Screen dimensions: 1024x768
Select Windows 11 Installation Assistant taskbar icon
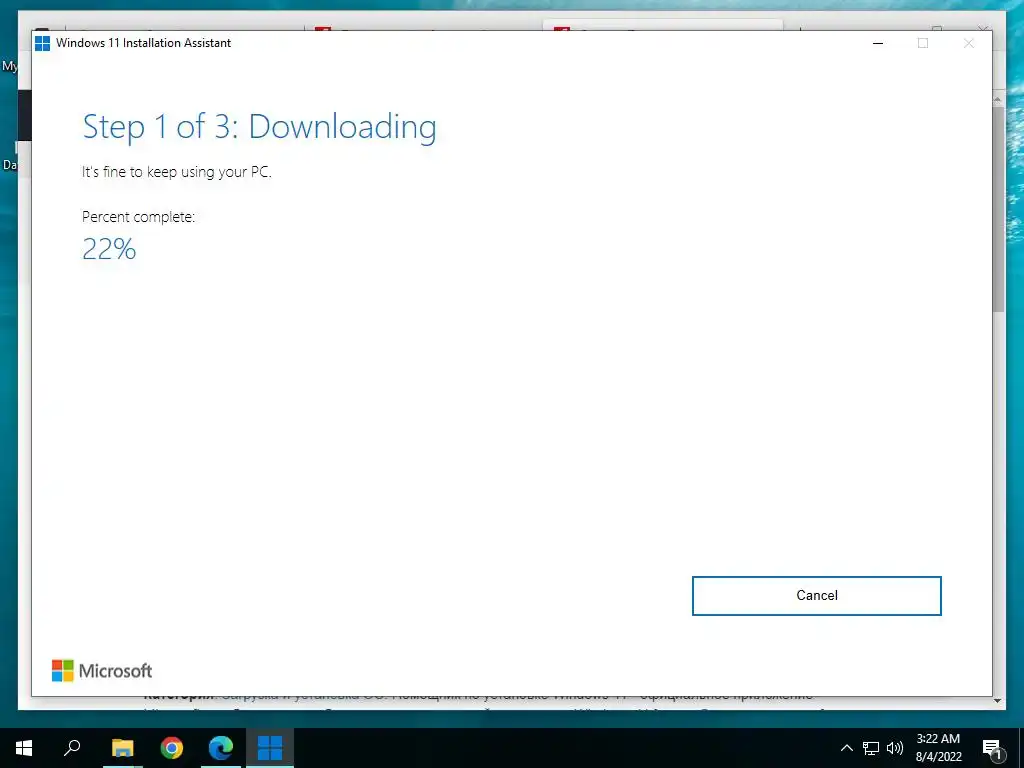pyautogui.click(x=270, y=748)
